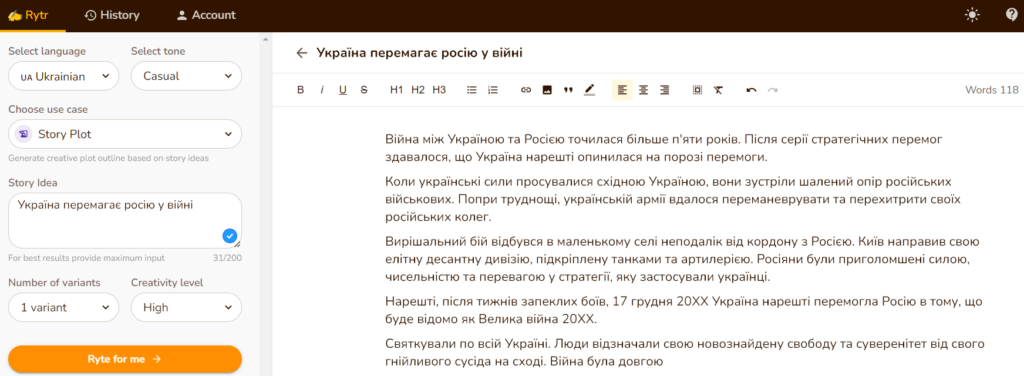Add a blockquote with the quote icon
The height and width of the screenshot is (376, 1024).
point(568,90)
